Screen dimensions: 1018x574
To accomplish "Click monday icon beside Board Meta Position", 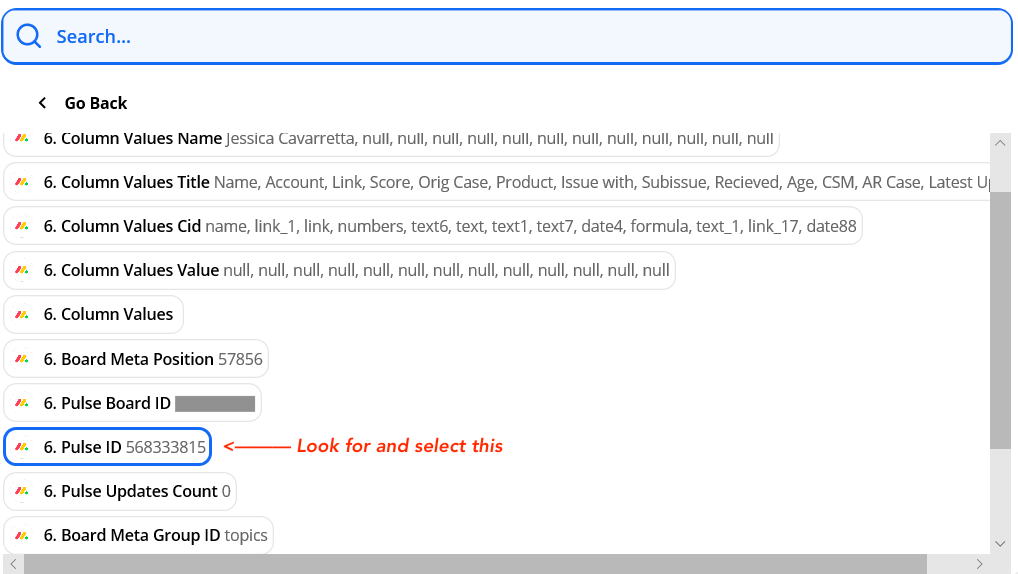I will point(22,359).
